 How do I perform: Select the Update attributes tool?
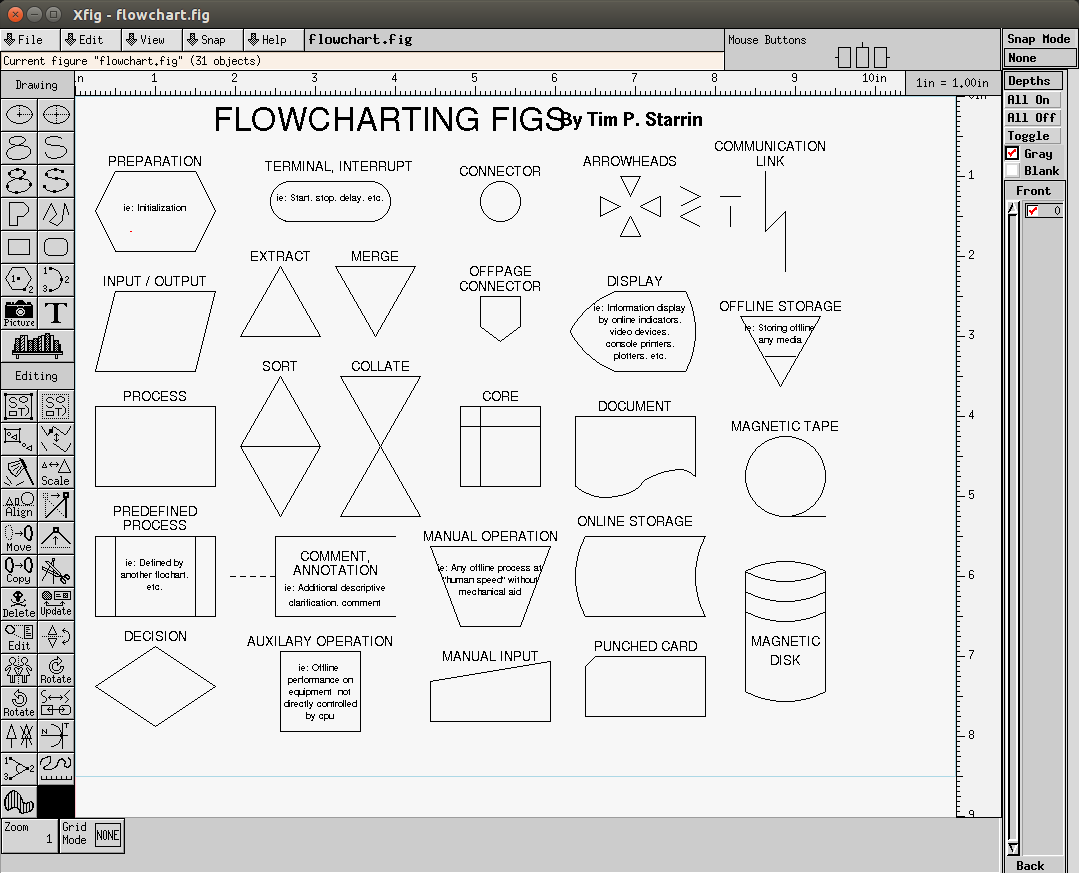coord(56,604)
